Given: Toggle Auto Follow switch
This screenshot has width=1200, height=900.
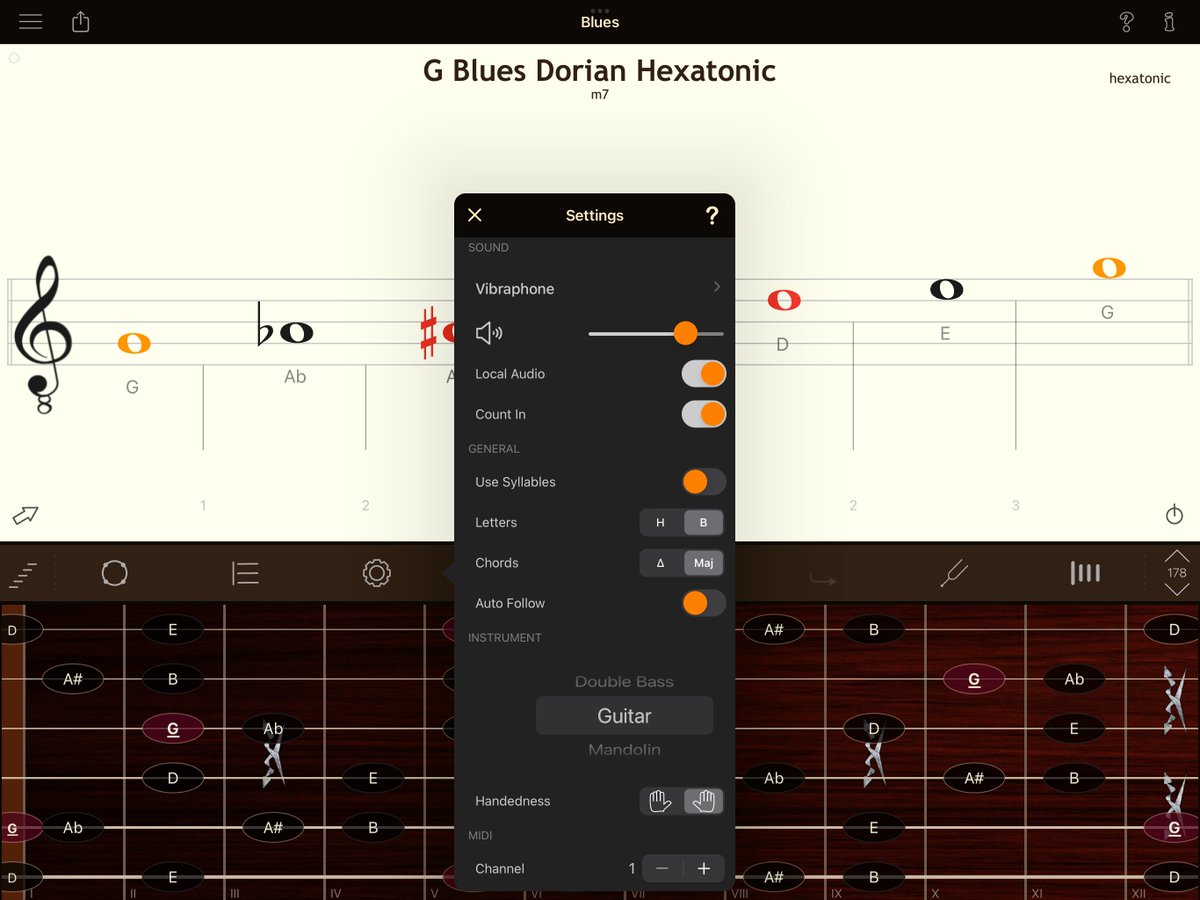Looking at the screenshot, I should coord(704,603).
